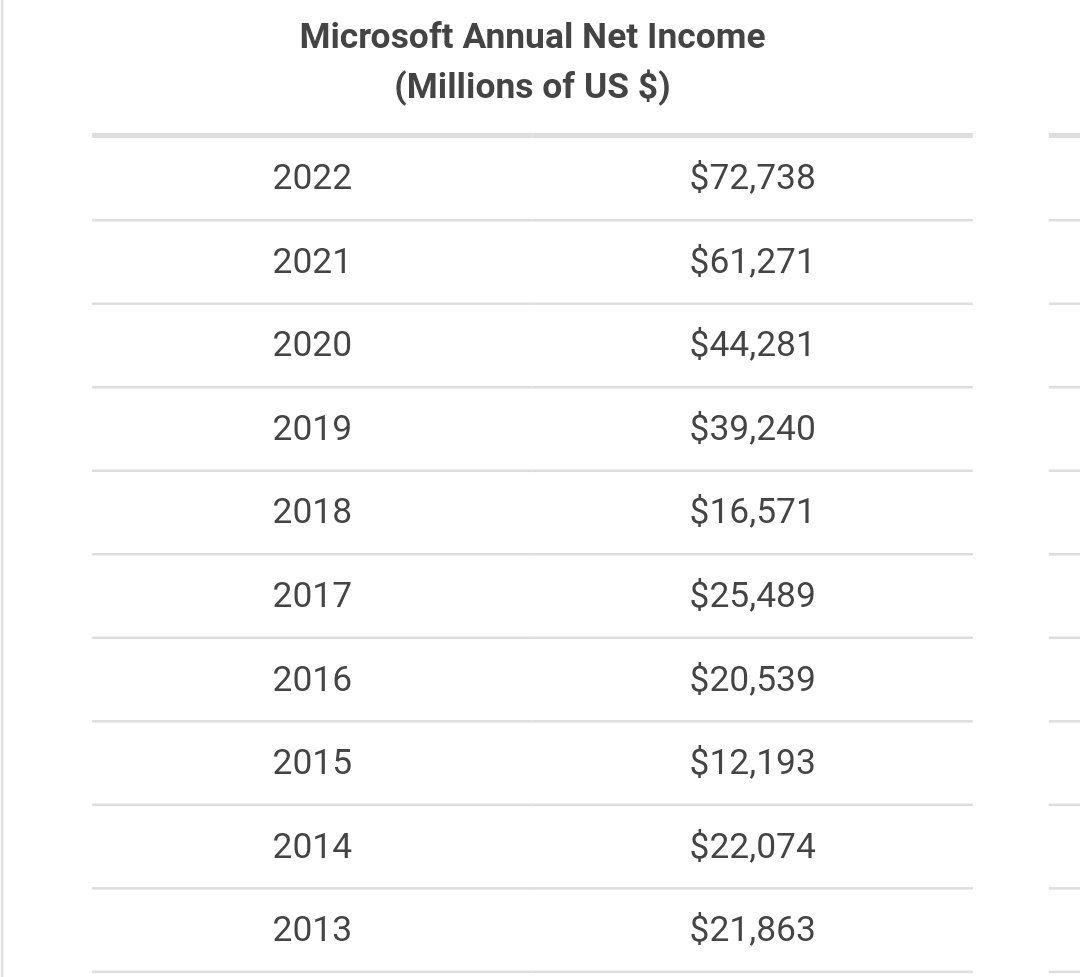This screenshot has height=977, width=1080.
Task: Click the $61,271 net income value
Action: pyautogui.click(x=752, y=262)
